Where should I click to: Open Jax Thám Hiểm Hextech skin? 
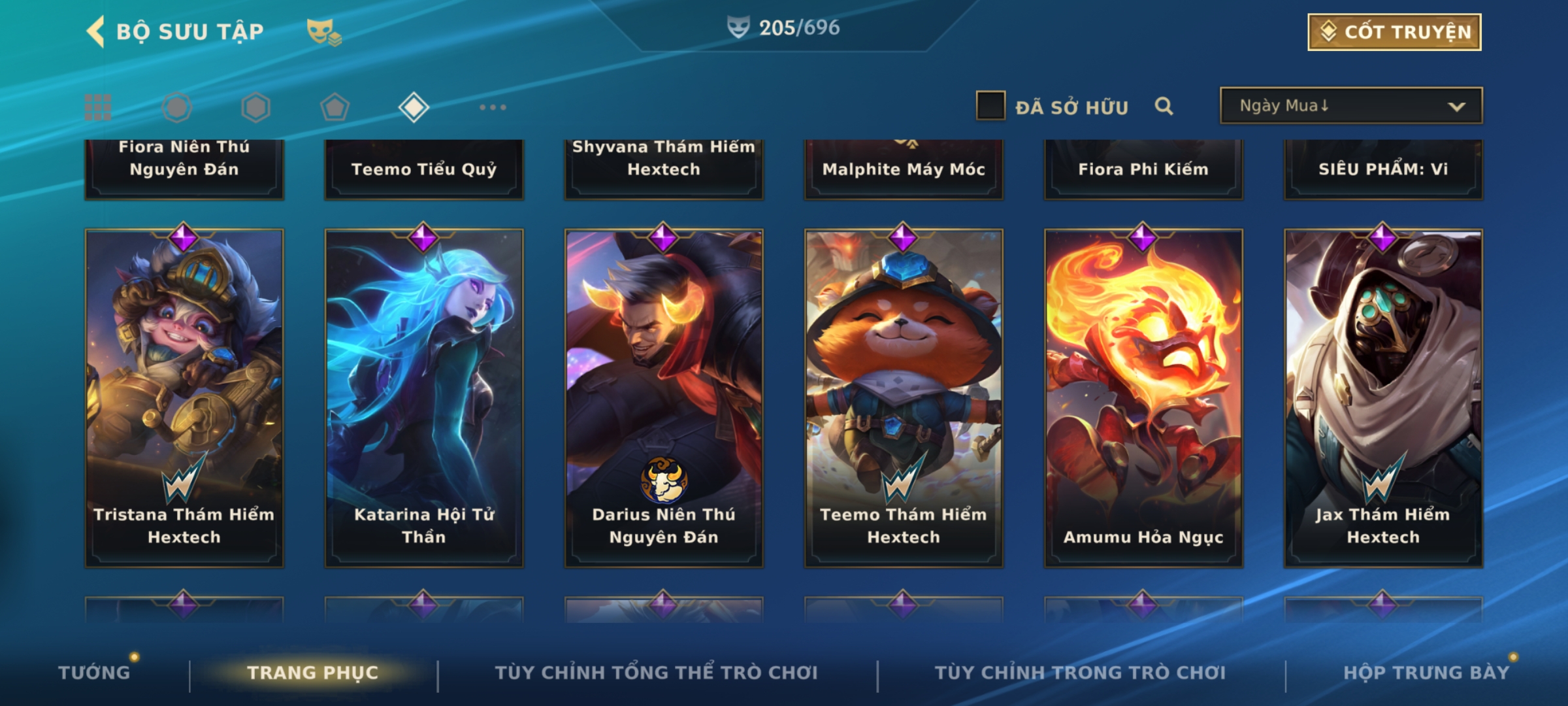(1383, 397)
